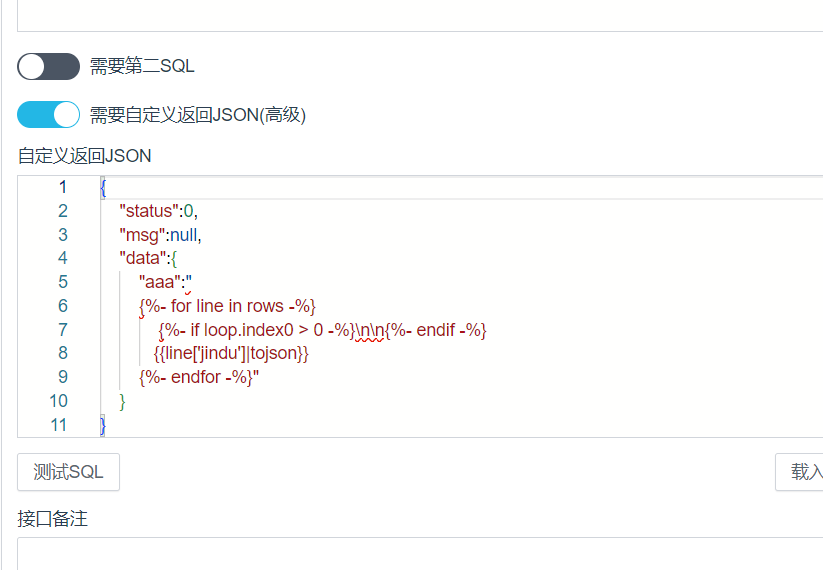Click line number 1 in editor gutter
Screen dimensions: 823x570
click(62, 187)
